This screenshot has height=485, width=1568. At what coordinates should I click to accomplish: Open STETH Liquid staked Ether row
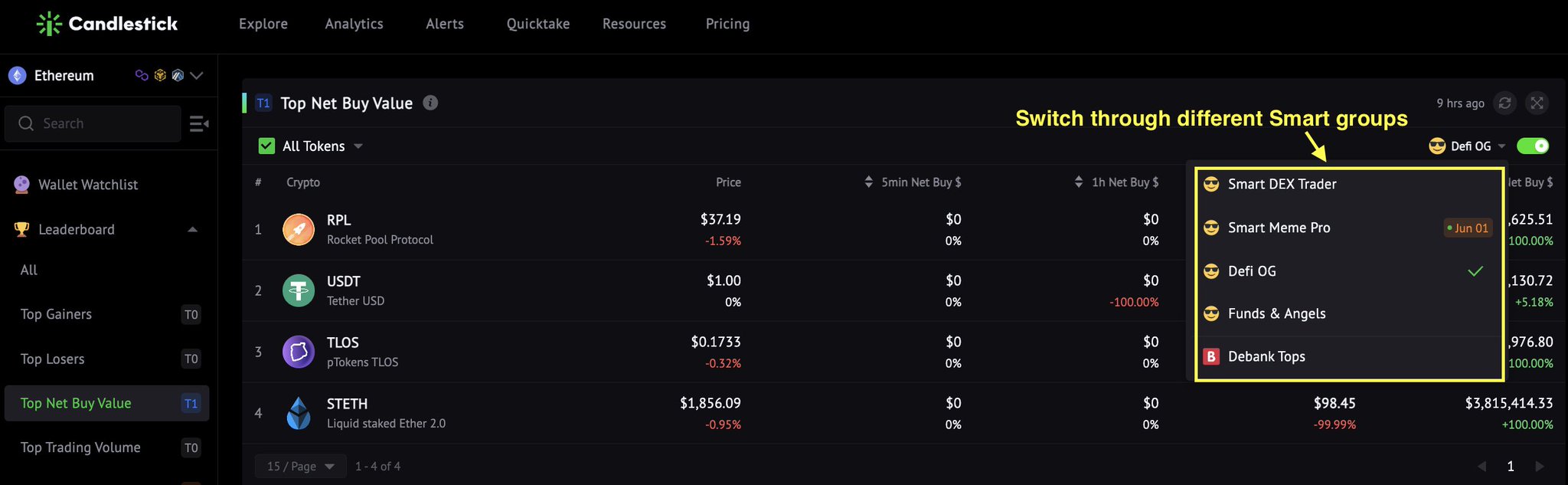(903, 413)
